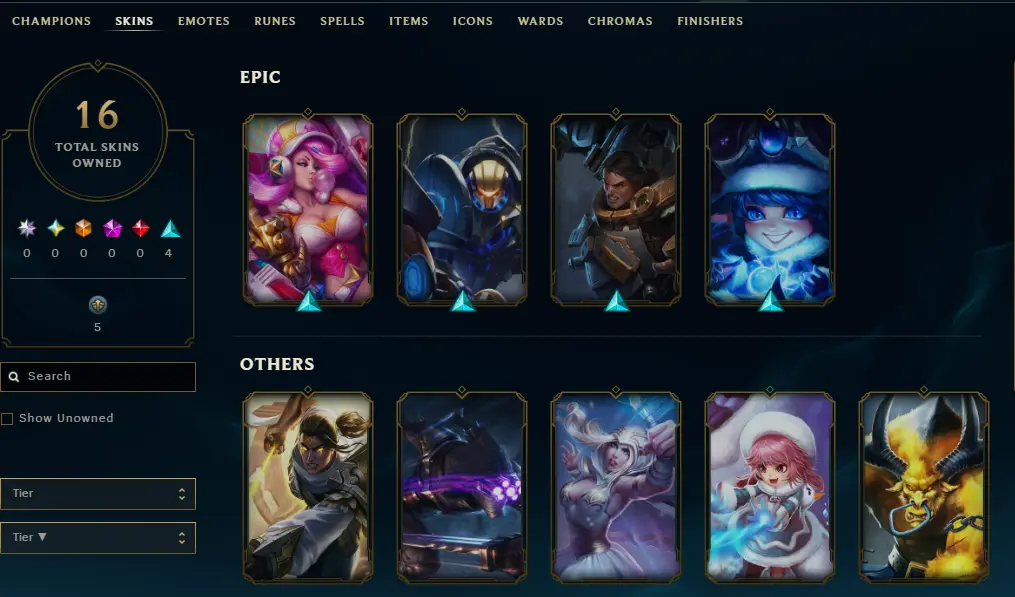Click the white Ultimate tier gem icon
1015x597 pixels.
(x=27, y=228)
